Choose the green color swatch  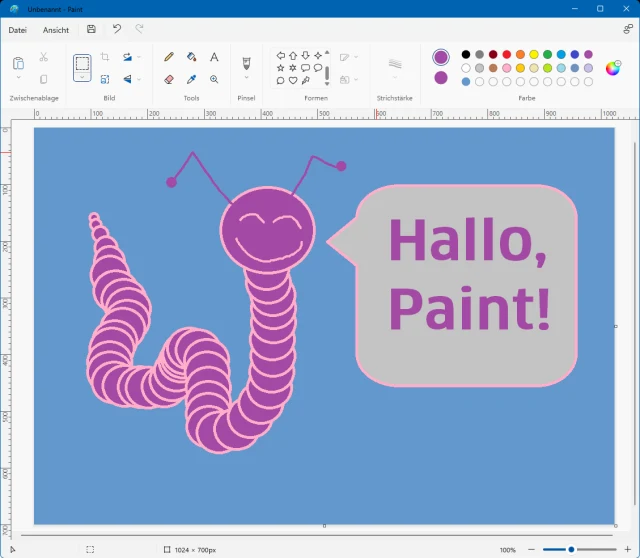[x=547, y=54]
